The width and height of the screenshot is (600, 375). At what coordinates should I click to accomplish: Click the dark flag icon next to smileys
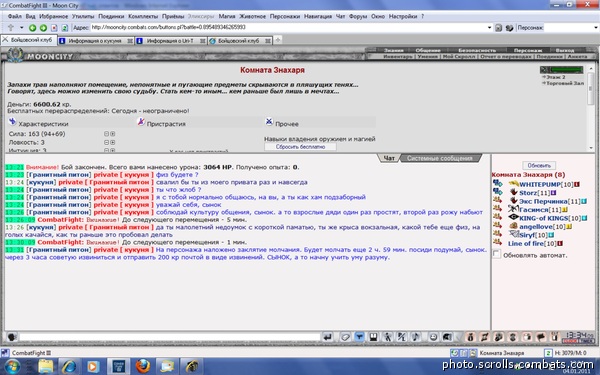point(447,337)
